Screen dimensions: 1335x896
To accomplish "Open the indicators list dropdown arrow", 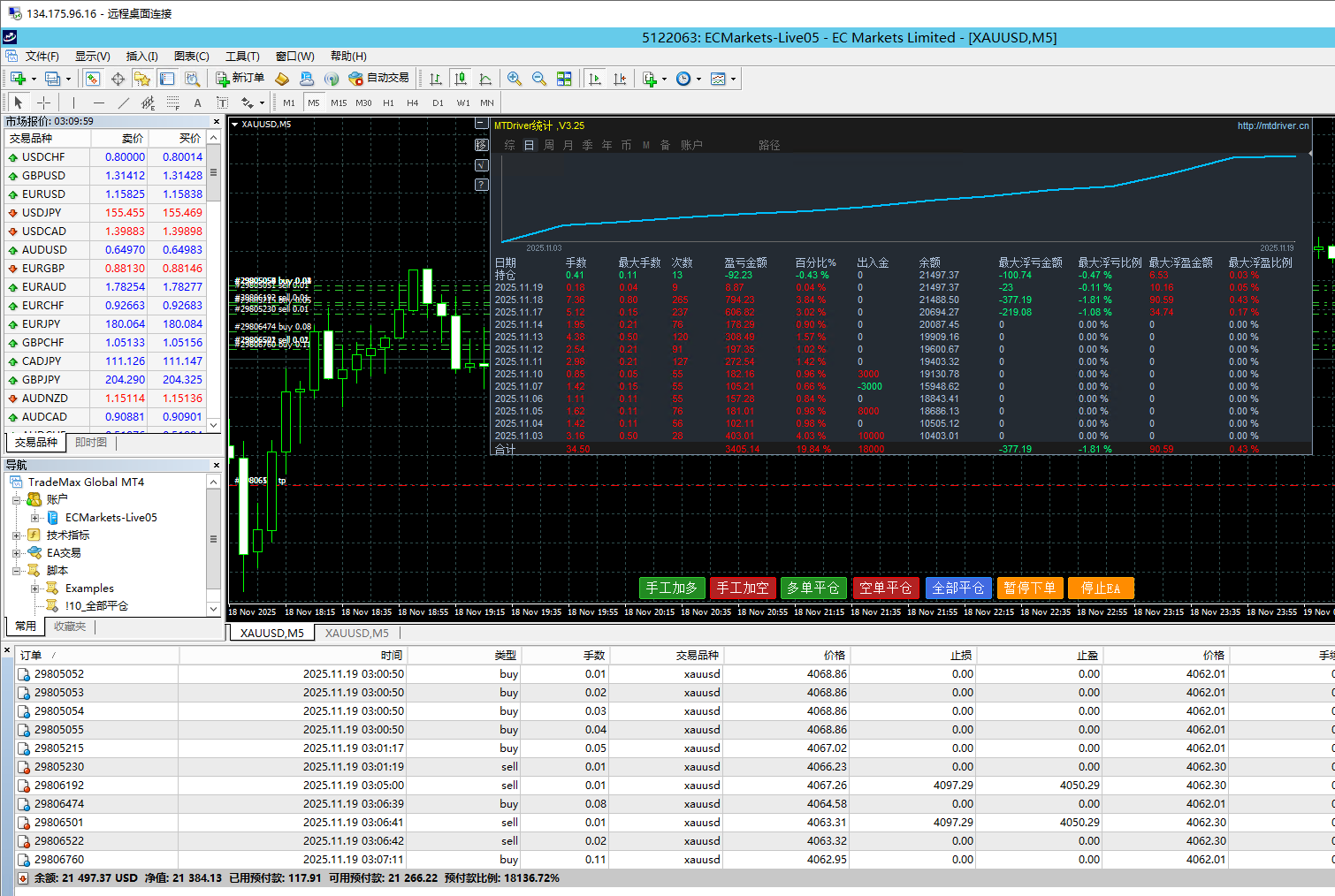I will tap(664, 79).
